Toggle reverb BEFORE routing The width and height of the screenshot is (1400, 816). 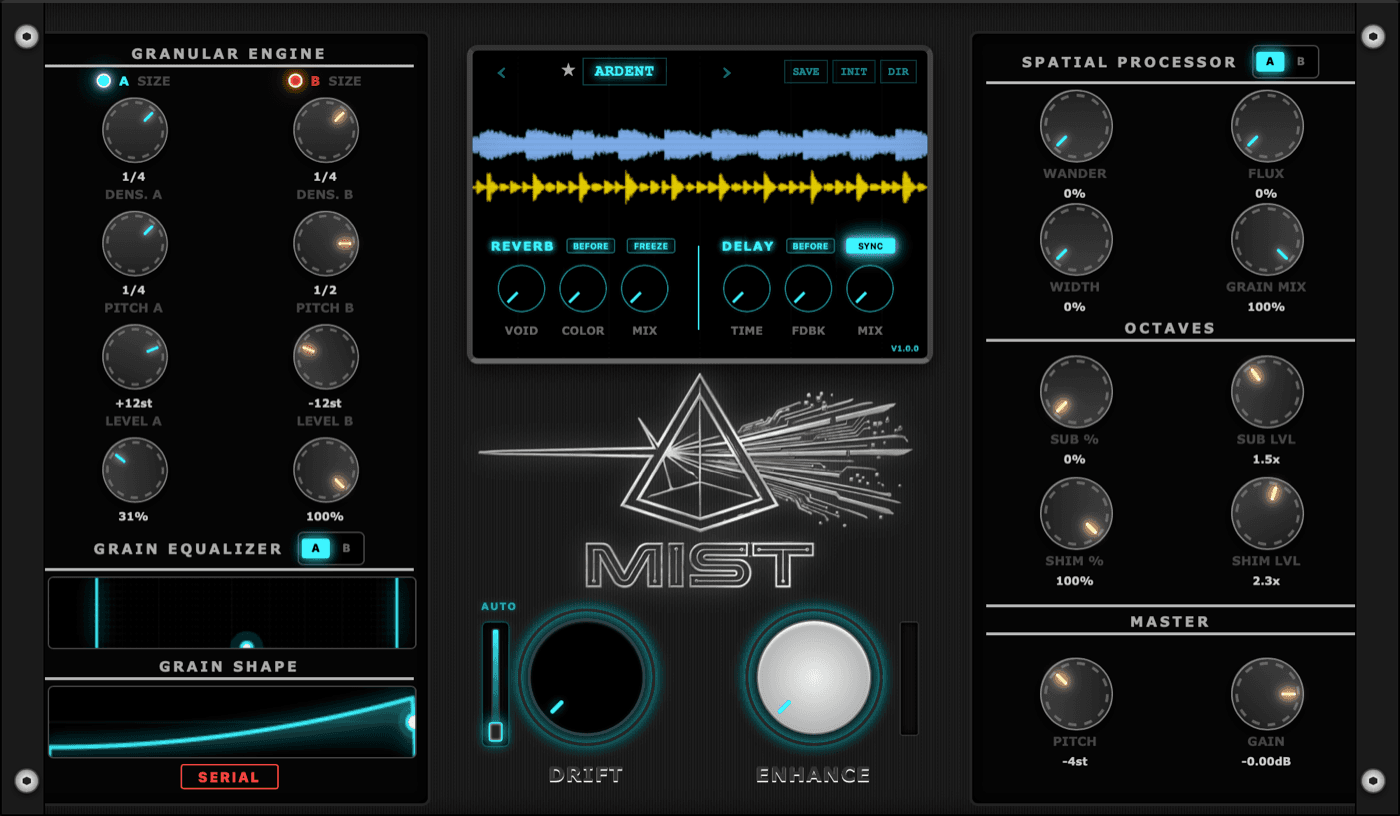tap(591, 246)
